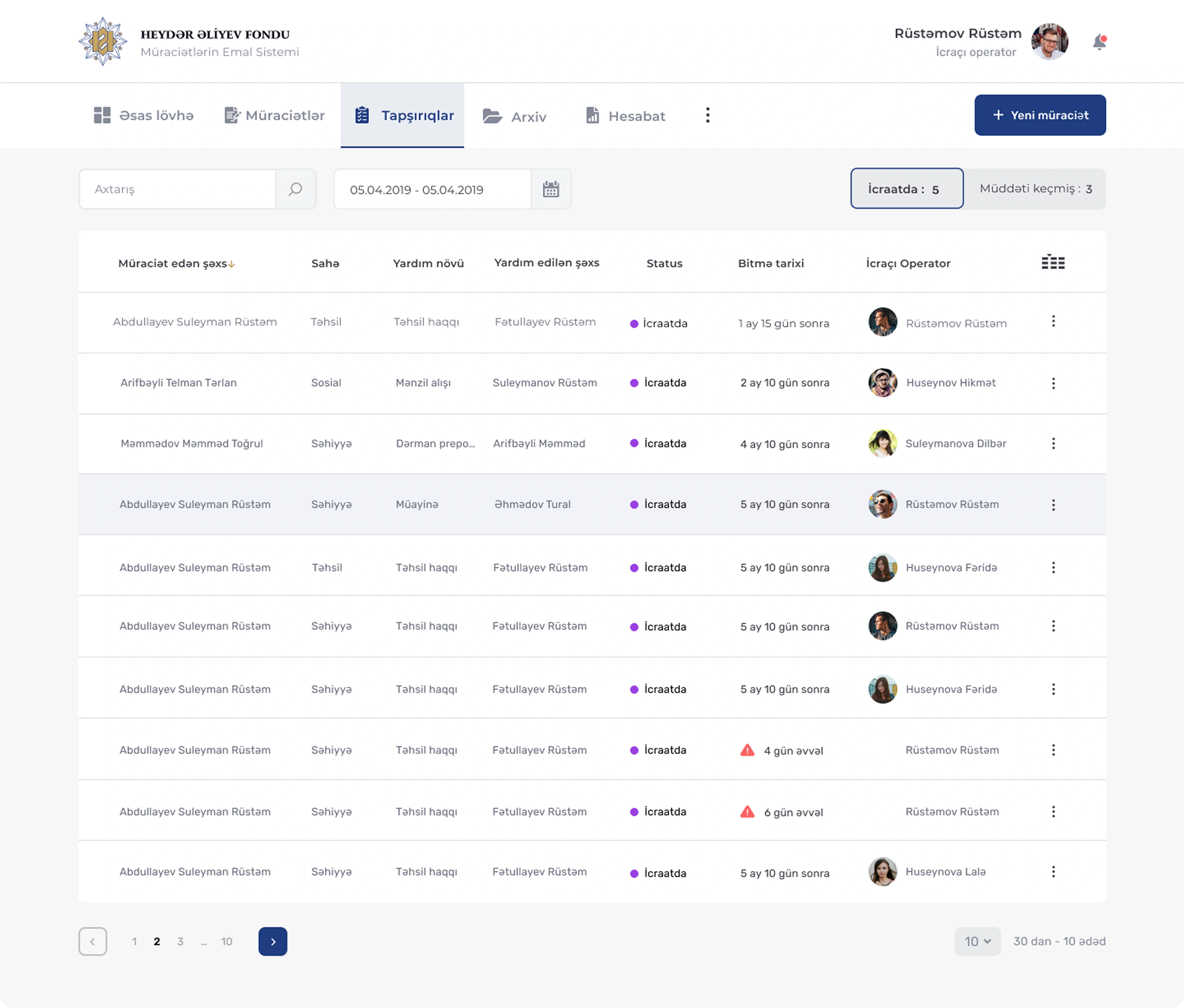The width and height of the screenshot is (1184, 1008).
Task: Click the Yeni müraciət button
Action: tap(1039, 115)
